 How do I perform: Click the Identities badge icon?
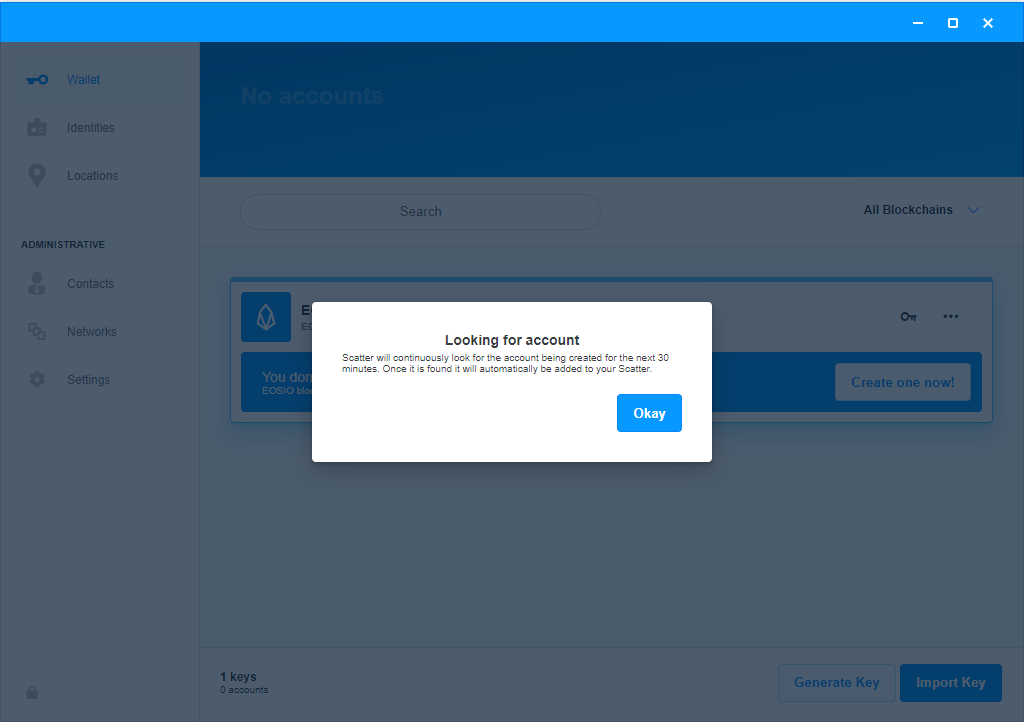(x=37, y=127)
